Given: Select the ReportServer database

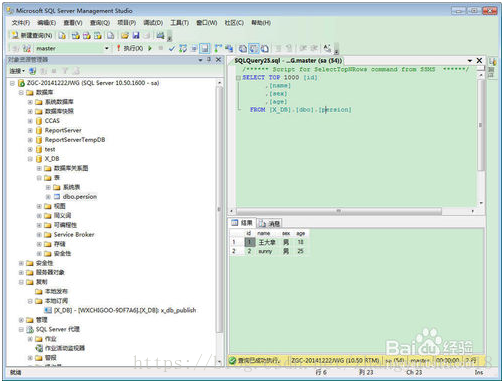Looking at the screenshot, I should click(x=63, y=130).
